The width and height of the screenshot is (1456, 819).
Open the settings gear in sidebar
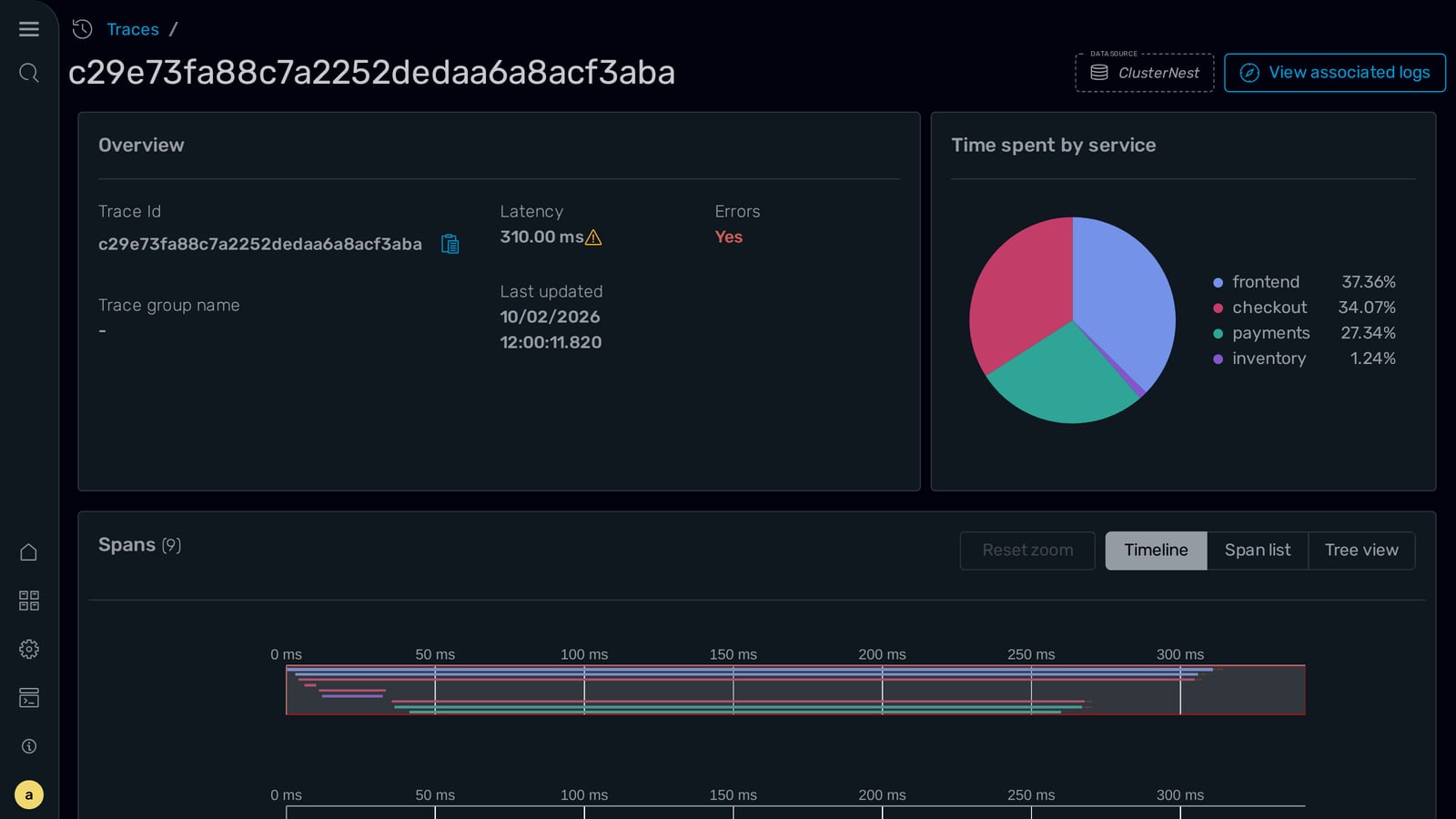tap(29, 649)
